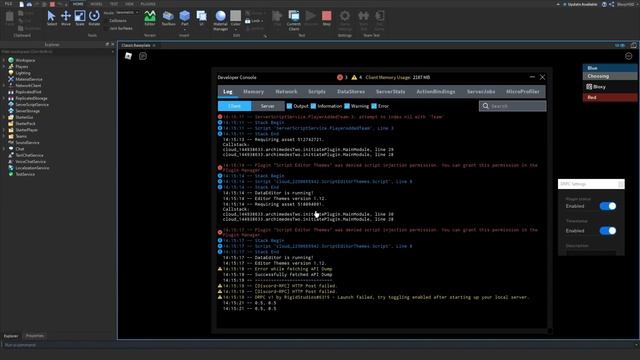640x360 pixels.
Task: Click the red stop icon in quick access bar
Action: (x=52, y=4)
